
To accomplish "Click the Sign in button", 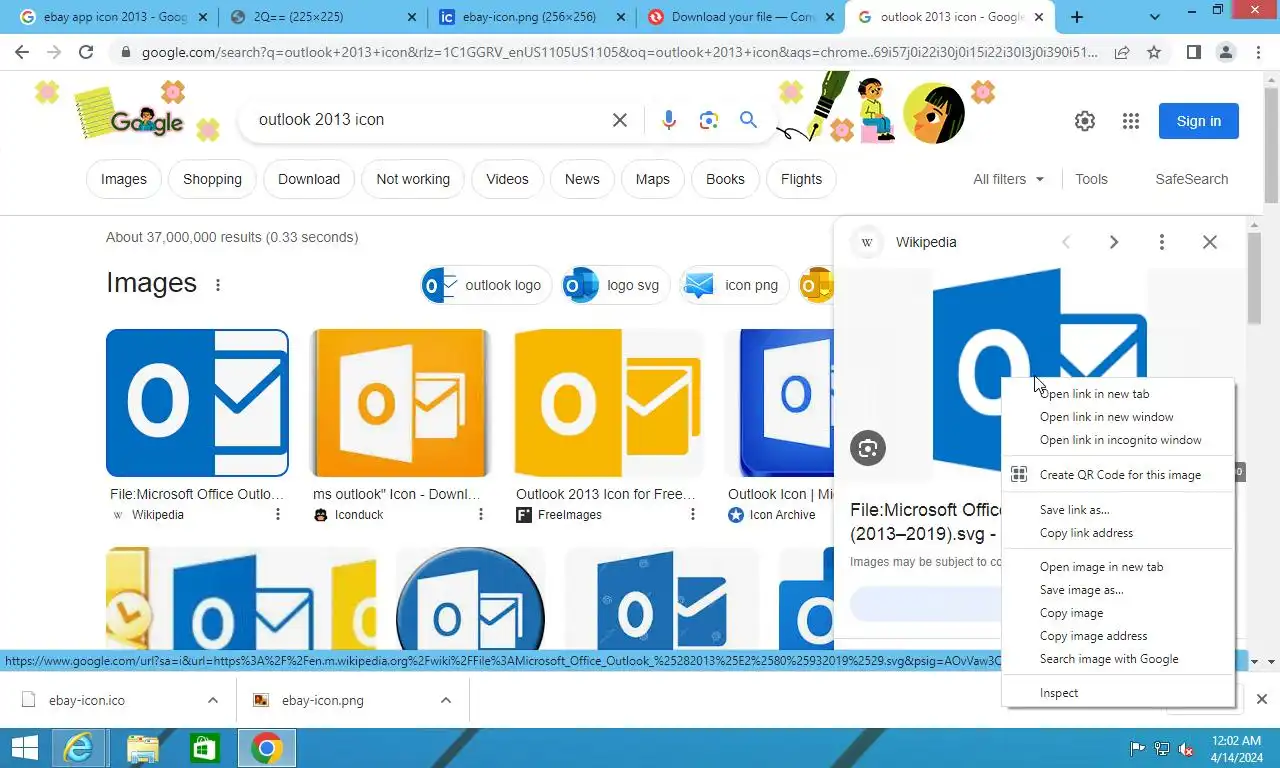I will [x=1198, y=121].
